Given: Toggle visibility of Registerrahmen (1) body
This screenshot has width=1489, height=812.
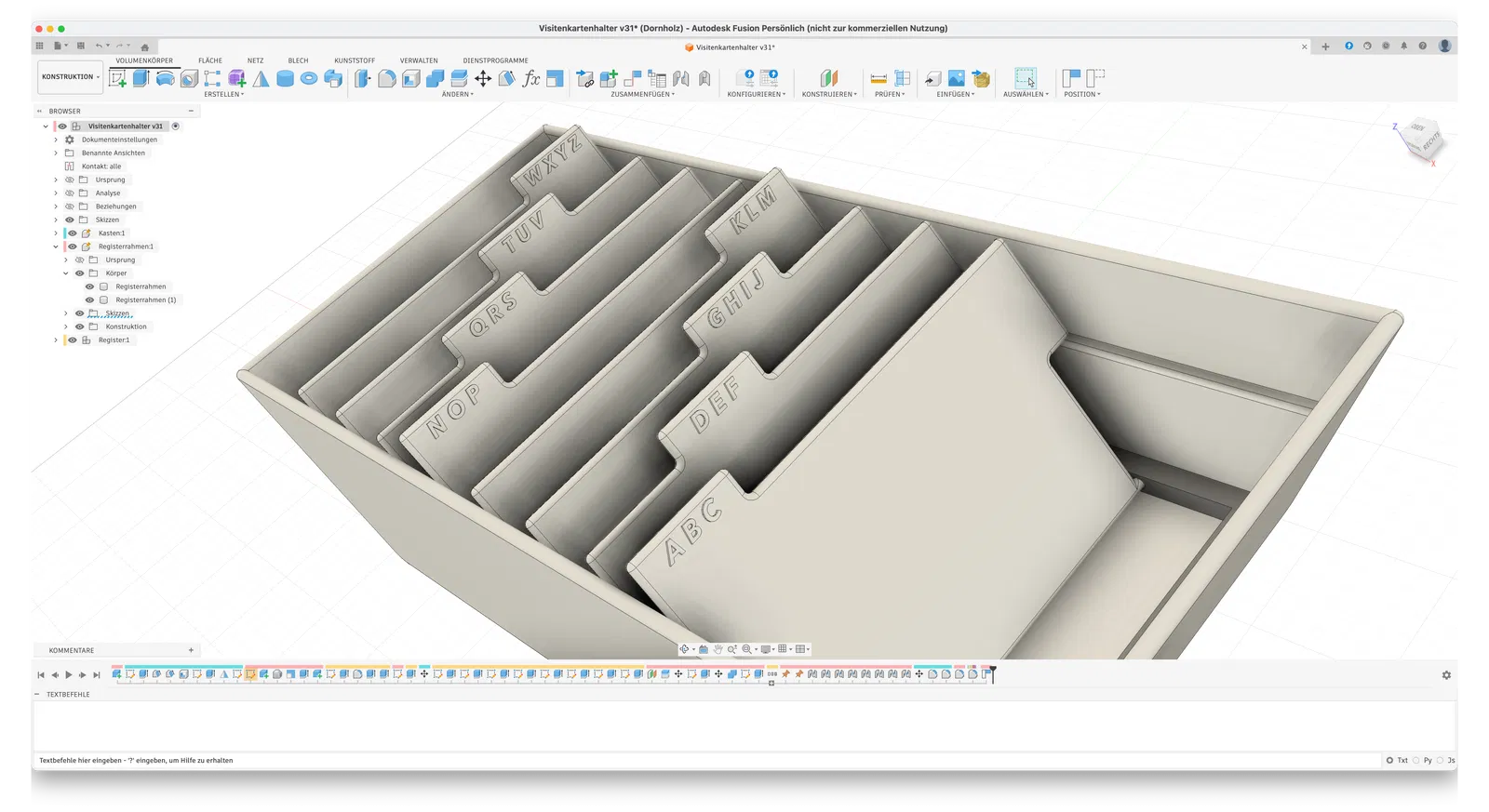Looking at the screenshot, I should click(90, 300).
